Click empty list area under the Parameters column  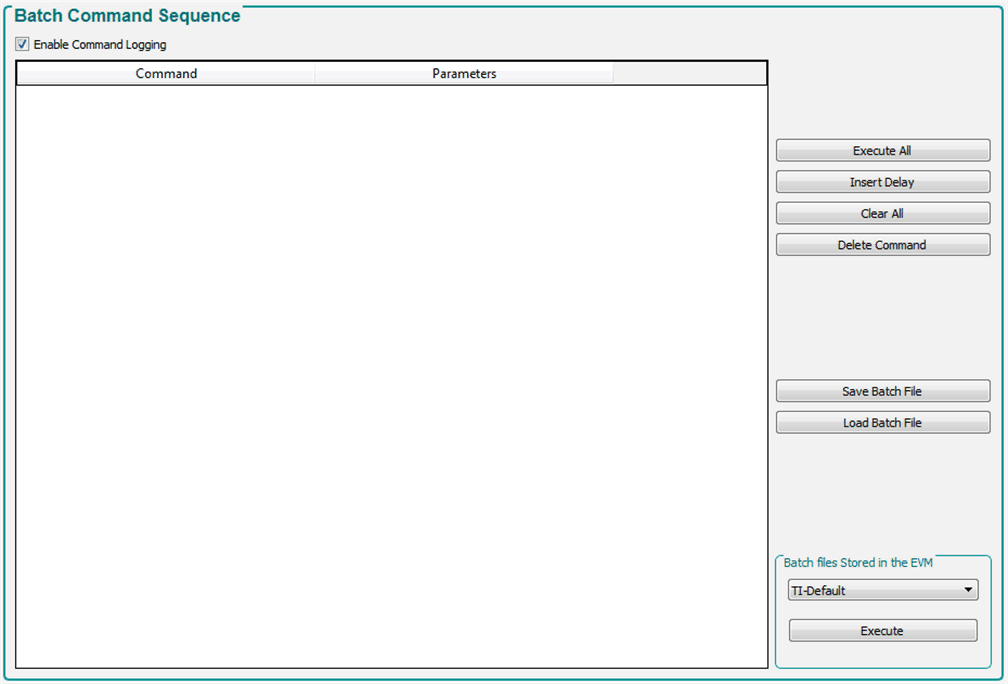click(x=464, y=350)
